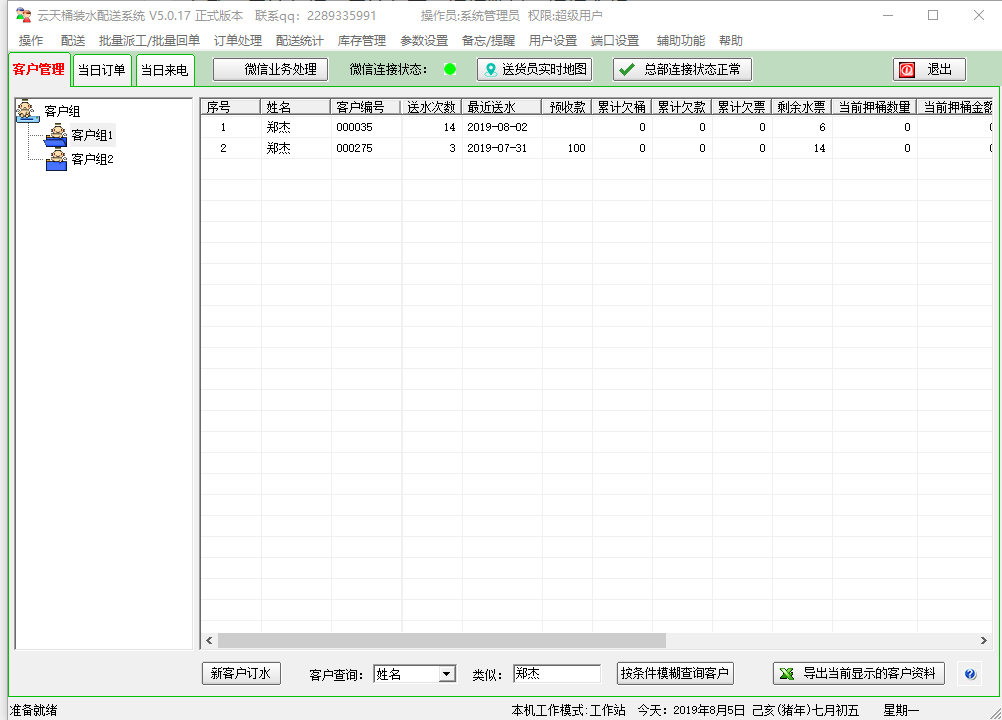
Task: Click 新客户订水 button
Action: (241, 673)
